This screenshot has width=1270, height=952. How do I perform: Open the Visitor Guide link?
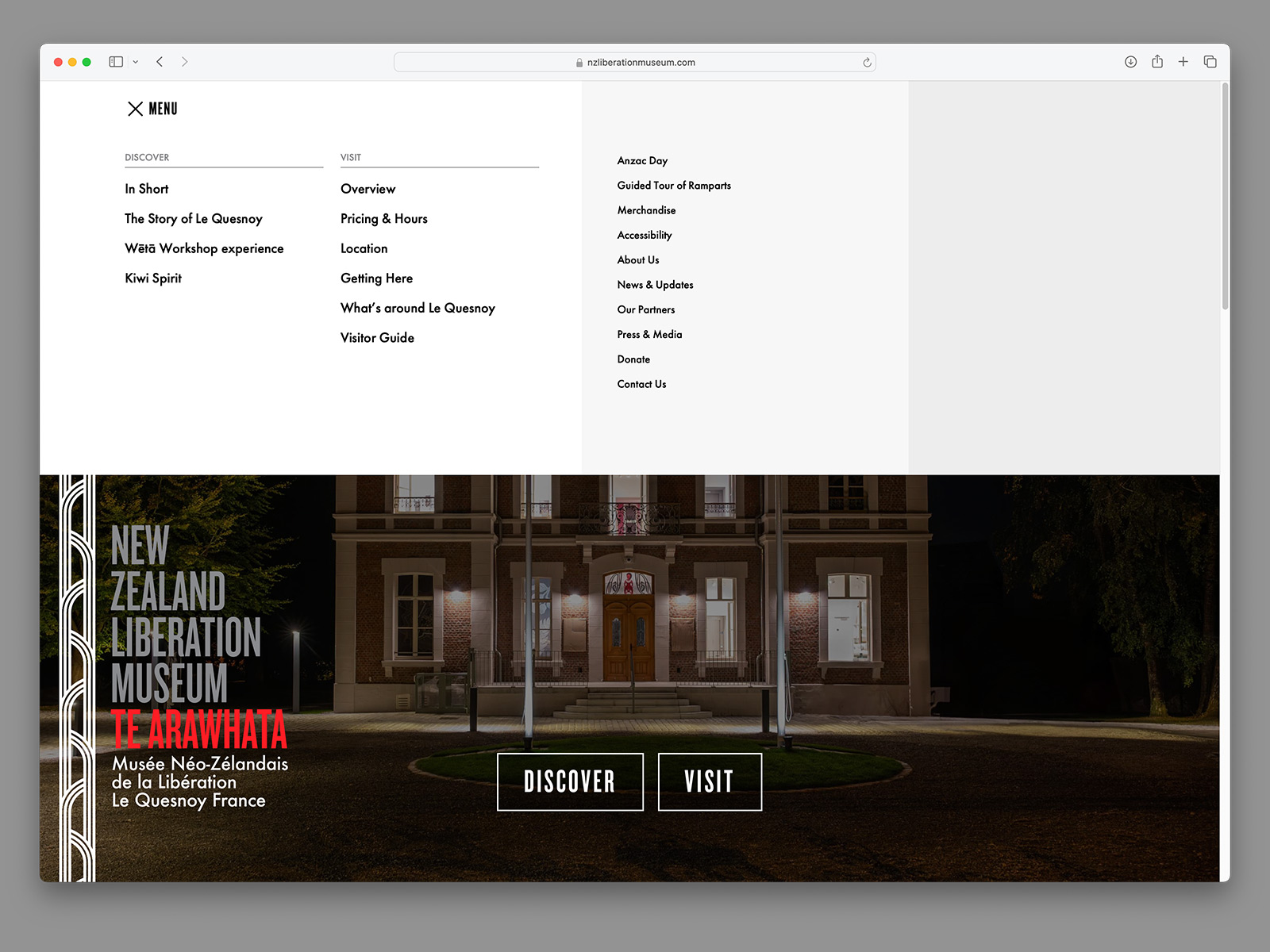coord(378,338)
